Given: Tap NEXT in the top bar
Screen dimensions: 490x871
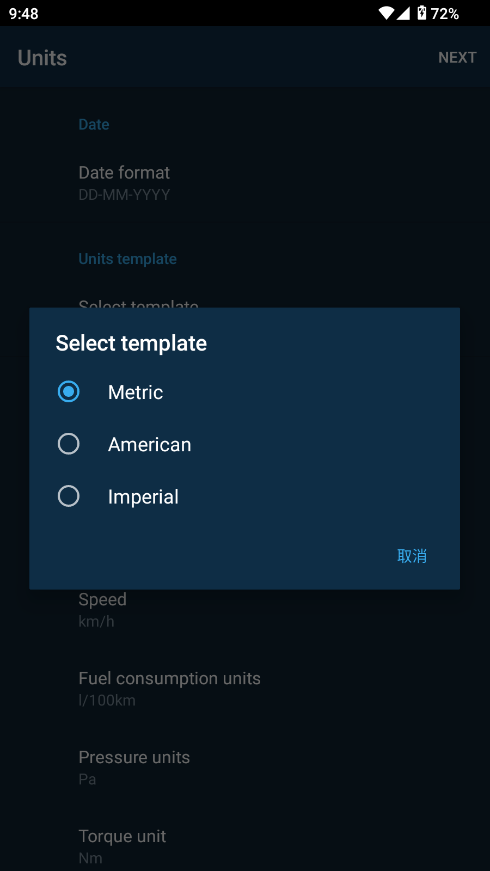Looking at the screenshot, I should tap(457, 58).
